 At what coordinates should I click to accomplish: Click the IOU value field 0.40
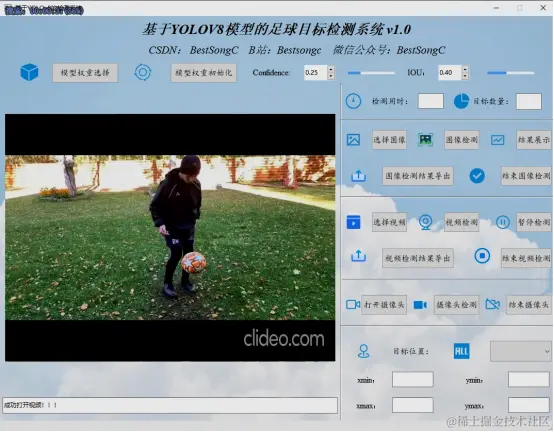450,72
